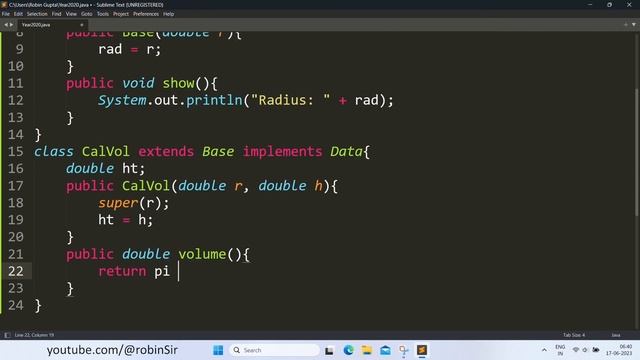The height and width of the screenshot is (360, 640).
Task: Open the File menu
Action: (x=6, y=14)
